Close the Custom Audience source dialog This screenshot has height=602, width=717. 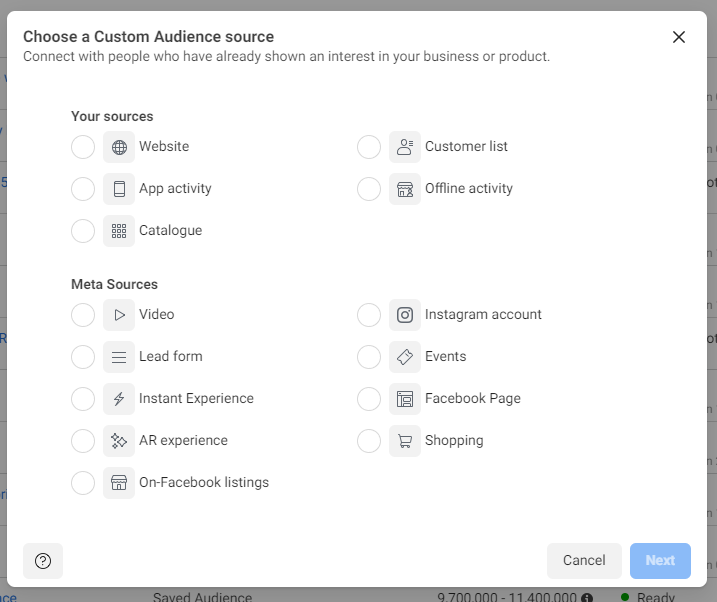coord(679,37)
